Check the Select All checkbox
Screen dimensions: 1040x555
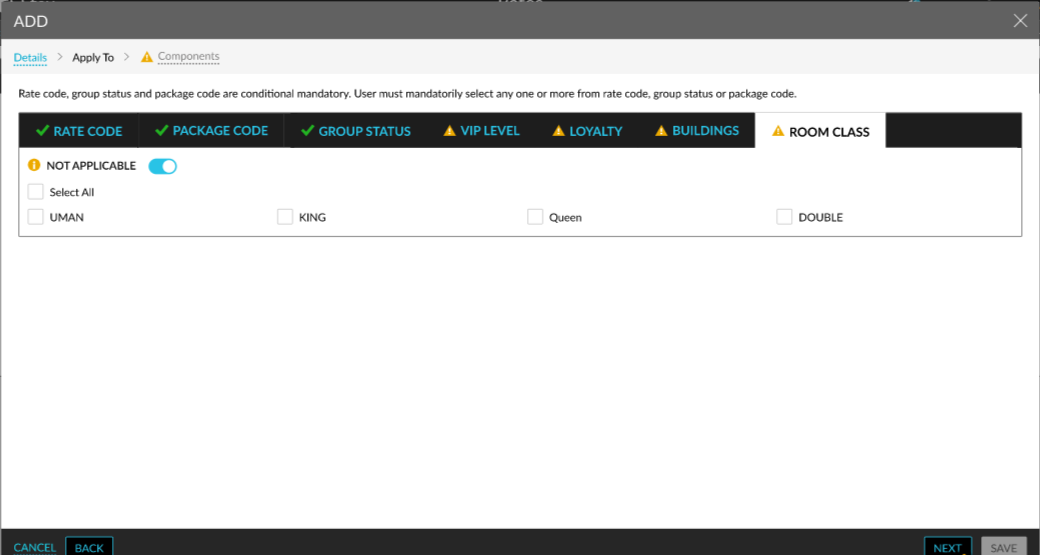tap(36, 192)
